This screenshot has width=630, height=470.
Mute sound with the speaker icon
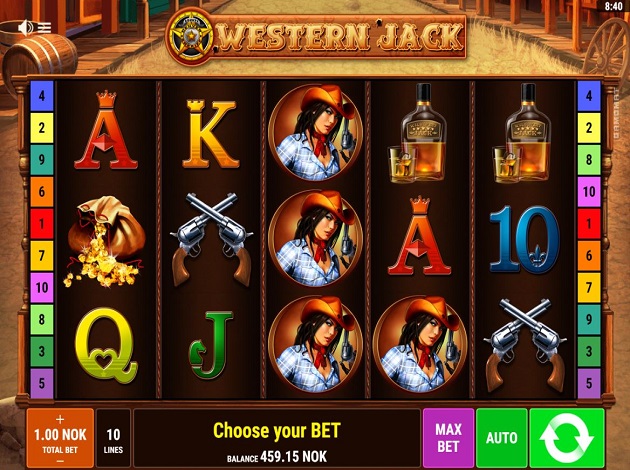pyautogui.click(x=26, y=28)
